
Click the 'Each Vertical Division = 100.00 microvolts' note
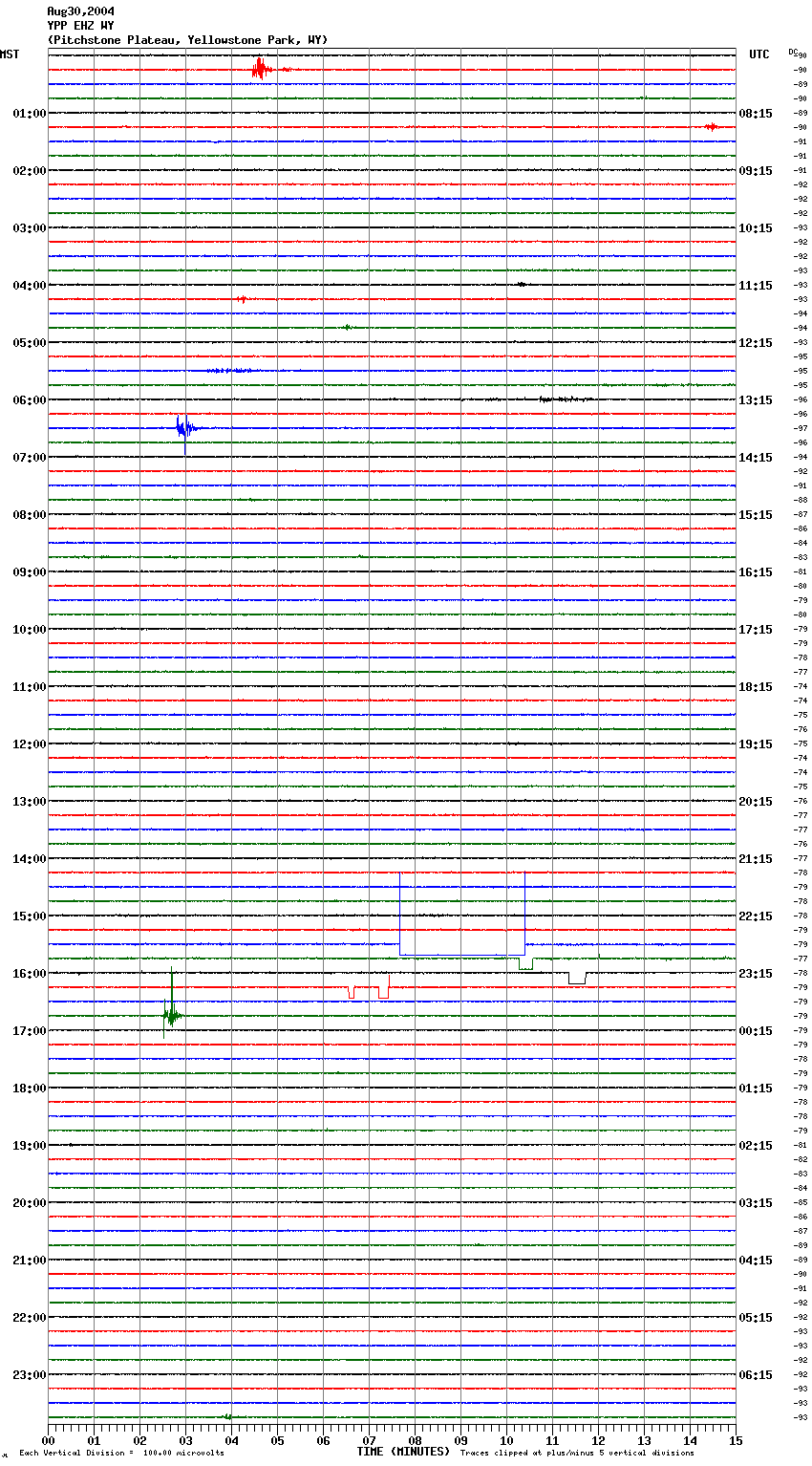coord(121,1454)
